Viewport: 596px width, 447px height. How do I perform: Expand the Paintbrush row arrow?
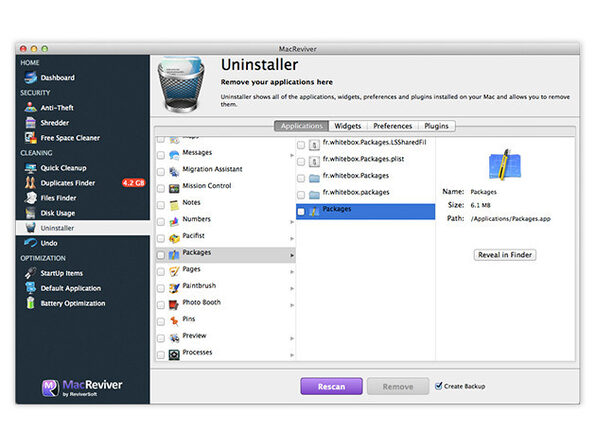[x=292, y=289]
